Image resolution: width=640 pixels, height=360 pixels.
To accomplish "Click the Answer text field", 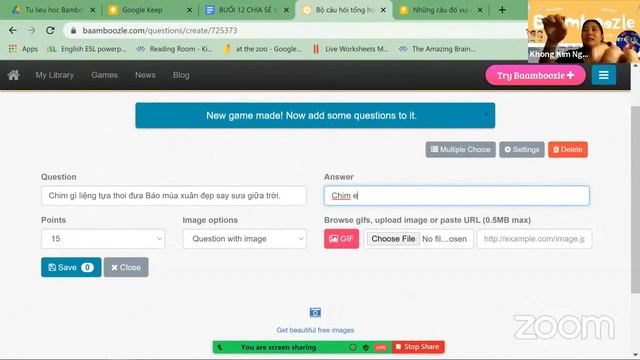I will pyautogui.click(x=457, y=196).
